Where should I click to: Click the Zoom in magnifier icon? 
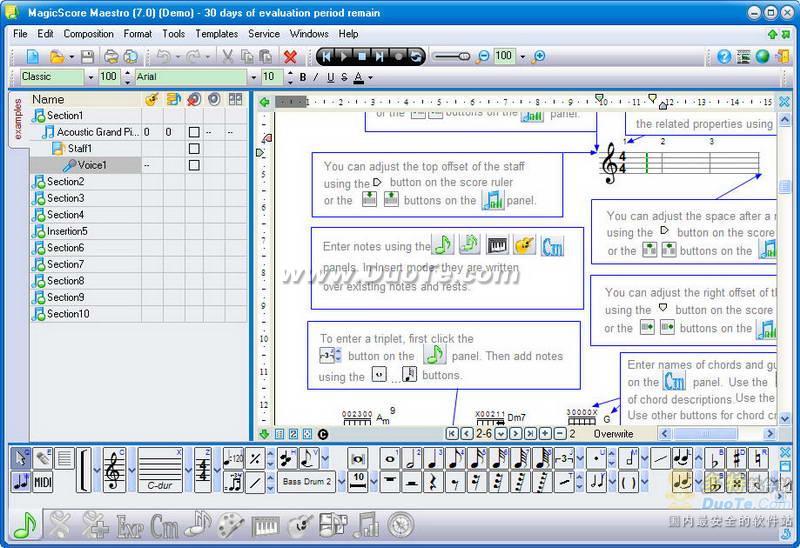pos(538,56)
